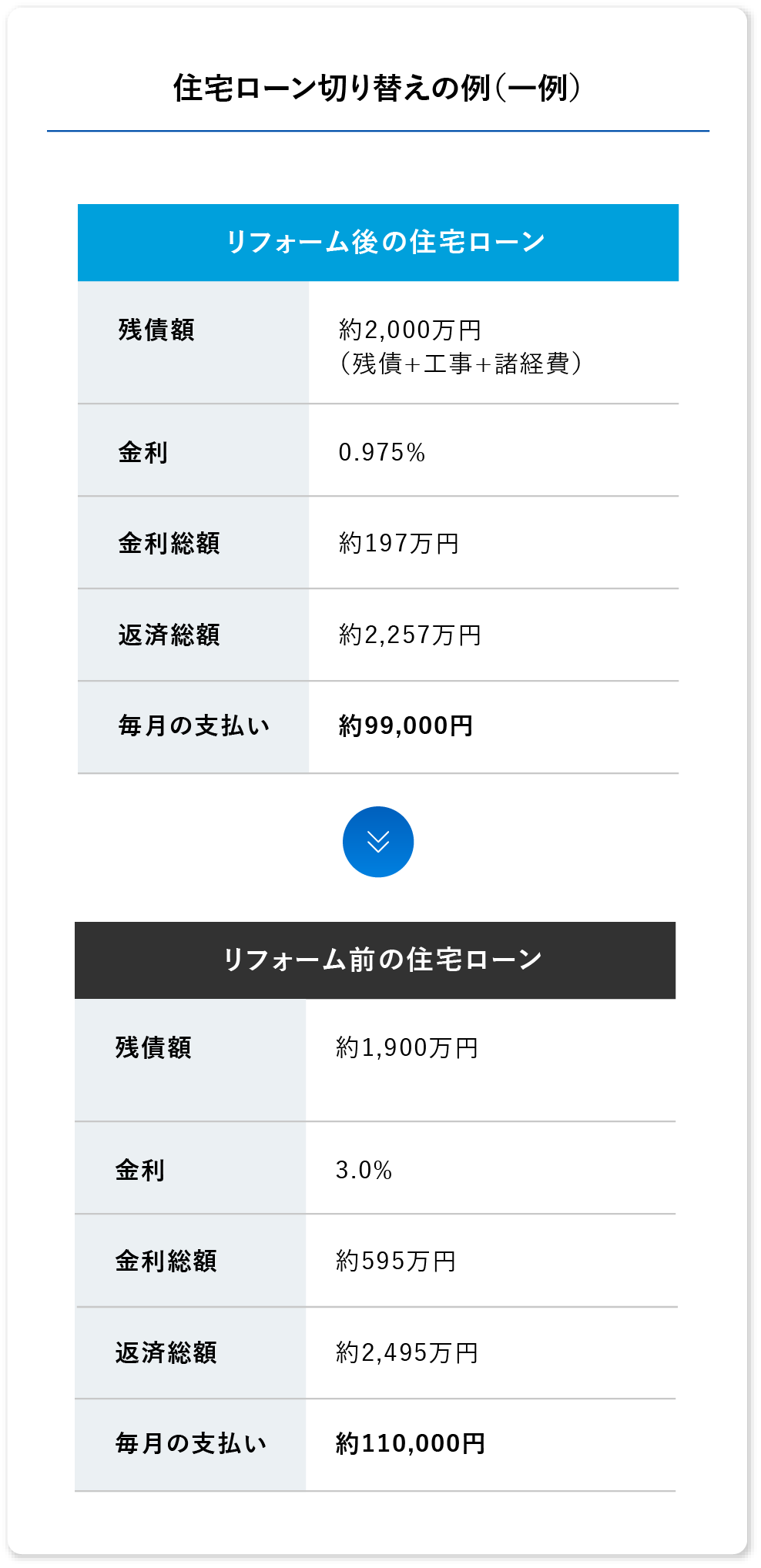The width and height of the screenshot is (761, 1568).
Task: Click the 約197万円 total interest value
Action: pyautogui.click(x=399, y=543)
